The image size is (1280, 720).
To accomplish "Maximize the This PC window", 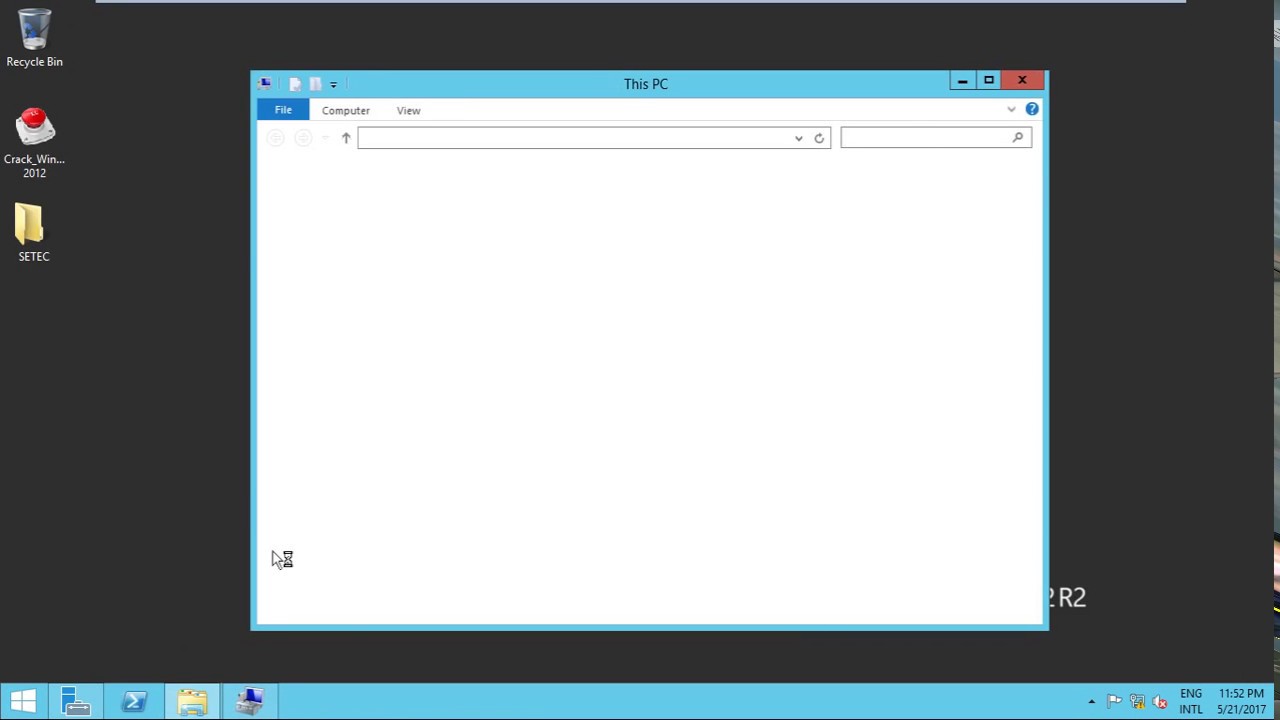I will click(x=989, y=81).
